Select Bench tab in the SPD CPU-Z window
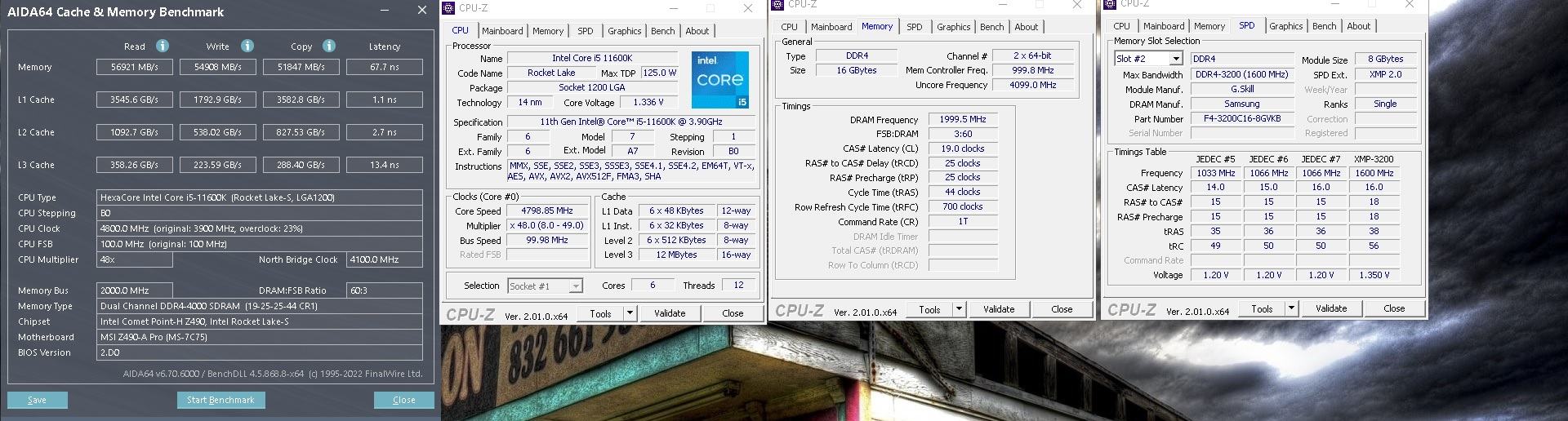 [x=1325, y=26]
